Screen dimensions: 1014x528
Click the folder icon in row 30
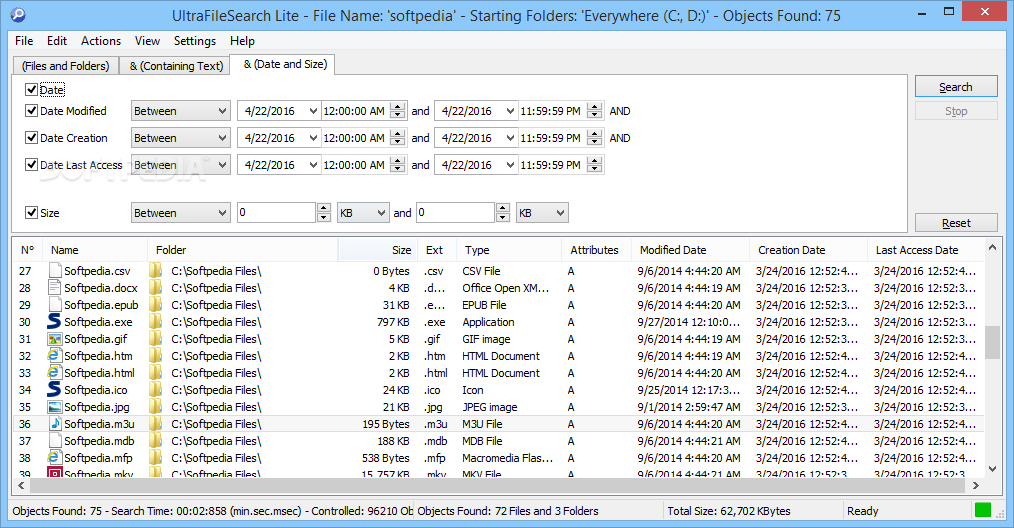[x=156, y=322]
